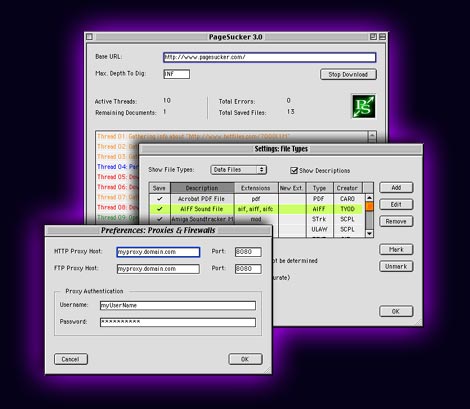Sort by the Description column header
Image resolution: width=470 pixels, height=409 pixels.
click(x=202, y=188)
